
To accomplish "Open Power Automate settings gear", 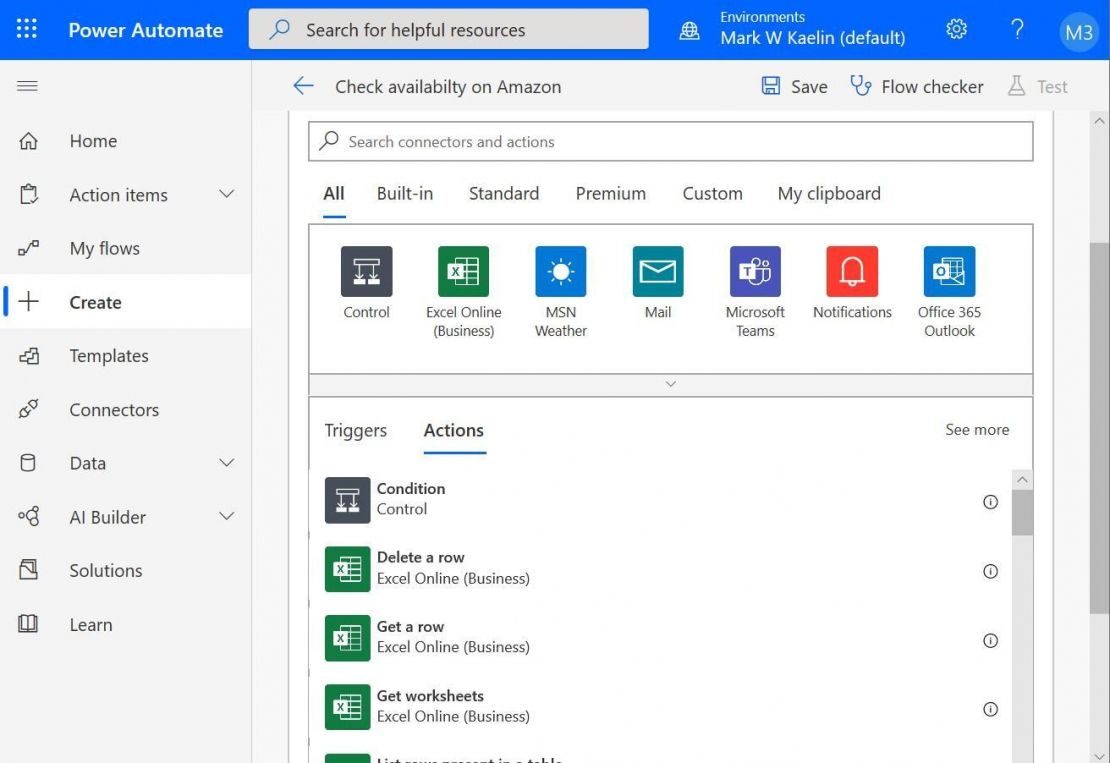I will (956, 29).
